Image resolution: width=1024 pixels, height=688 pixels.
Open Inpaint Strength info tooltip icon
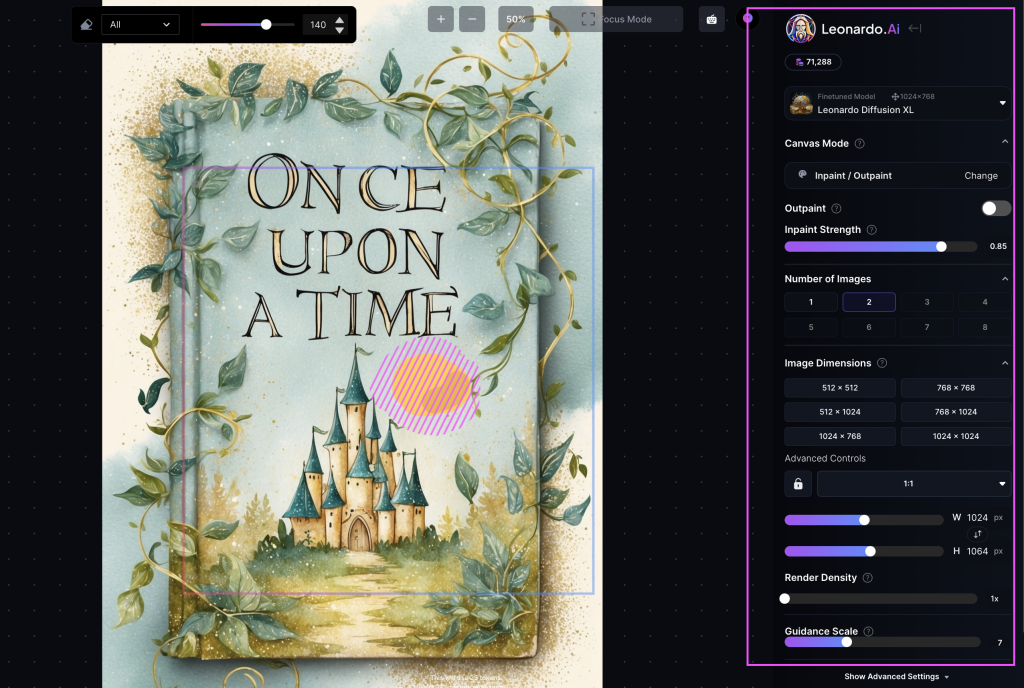(x=872, y=230)
